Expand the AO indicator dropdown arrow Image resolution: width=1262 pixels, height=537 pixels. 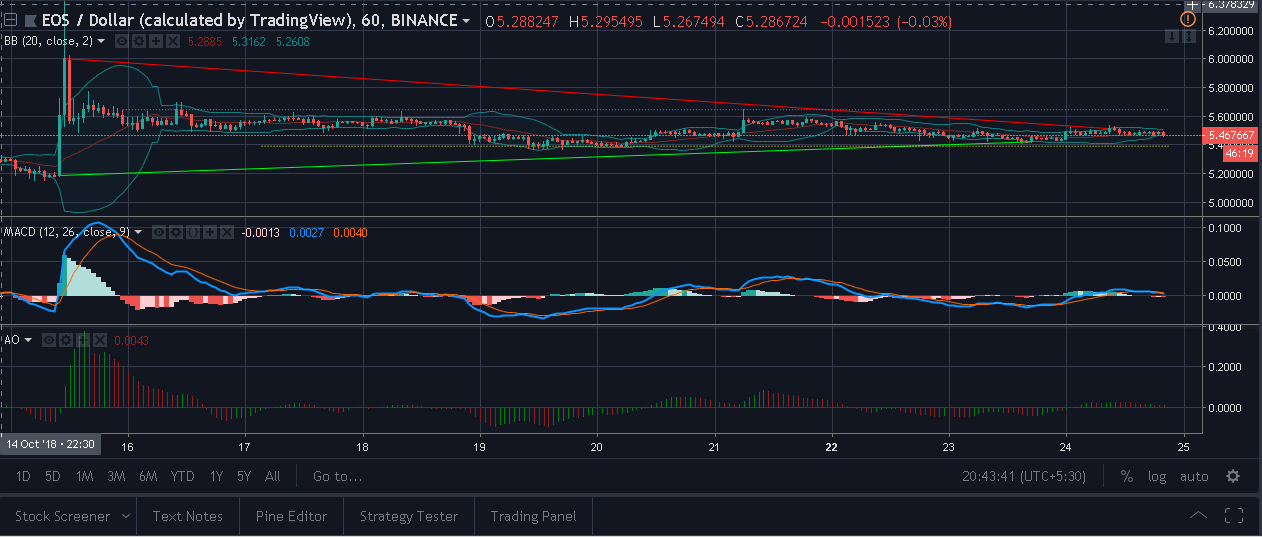point(28,340)
